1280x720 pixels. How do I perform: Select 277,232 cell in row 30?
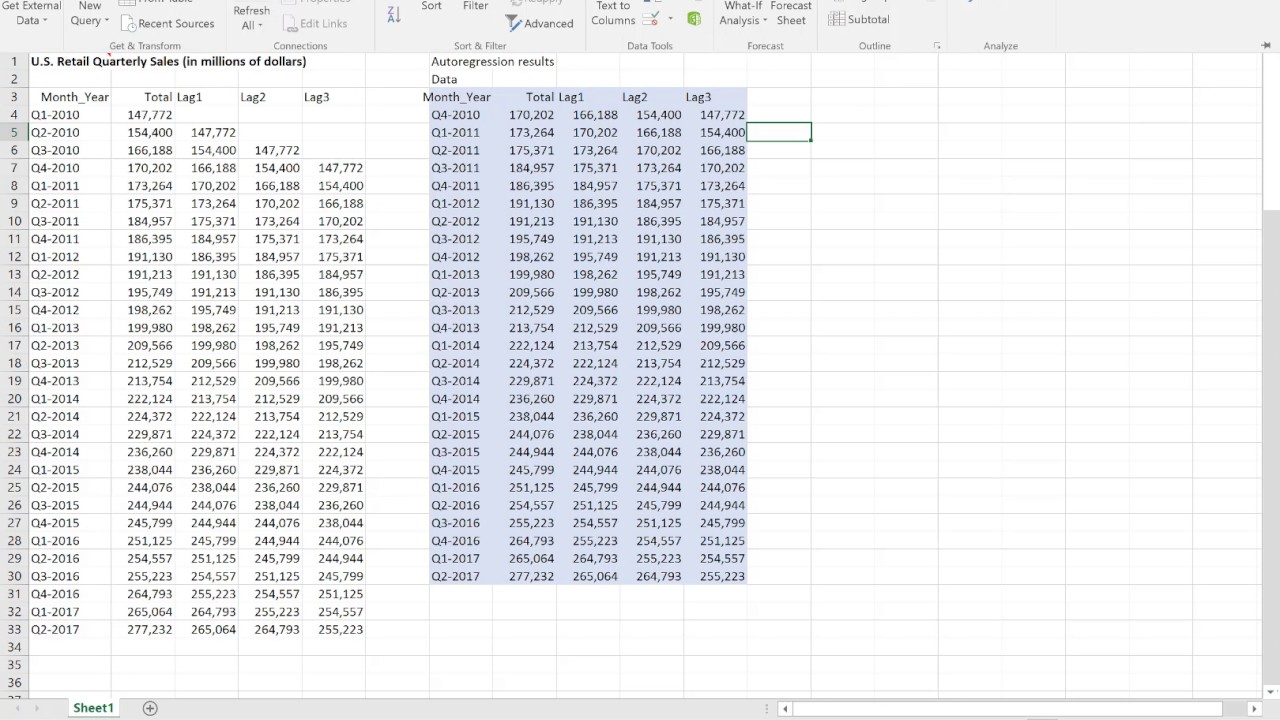(x=532, y=576)
